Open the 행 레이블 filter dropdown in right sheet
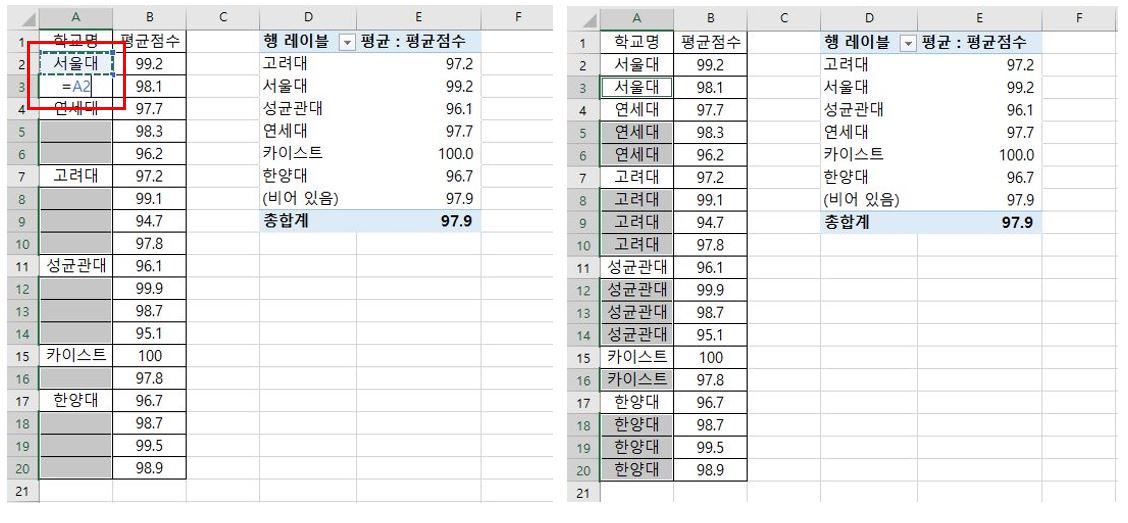The image size is (1128, 523). click(909, 44)
